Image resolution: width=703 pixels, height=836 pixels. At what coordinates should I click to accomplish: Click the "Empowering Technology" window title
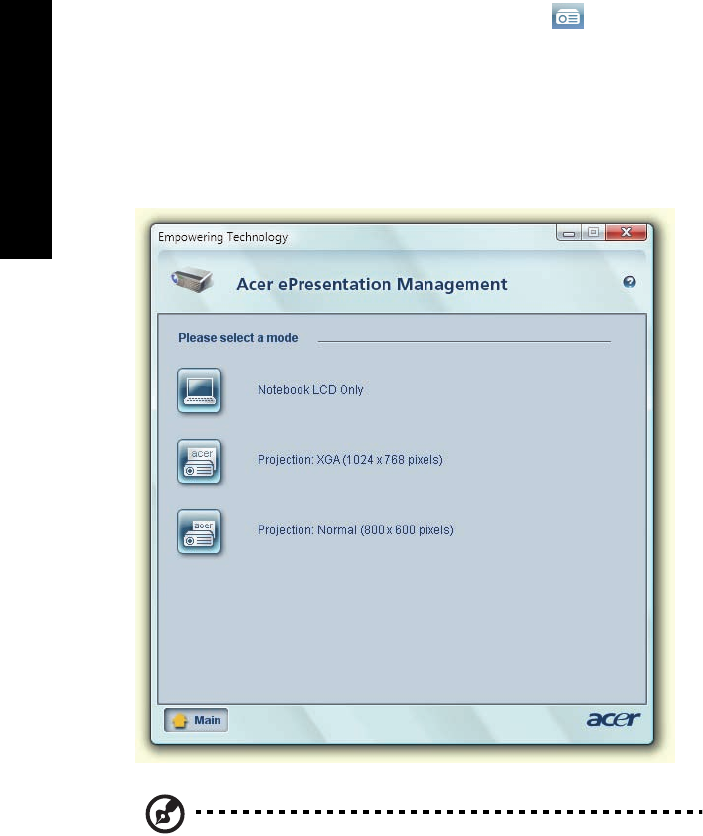(x=223, y=237)
